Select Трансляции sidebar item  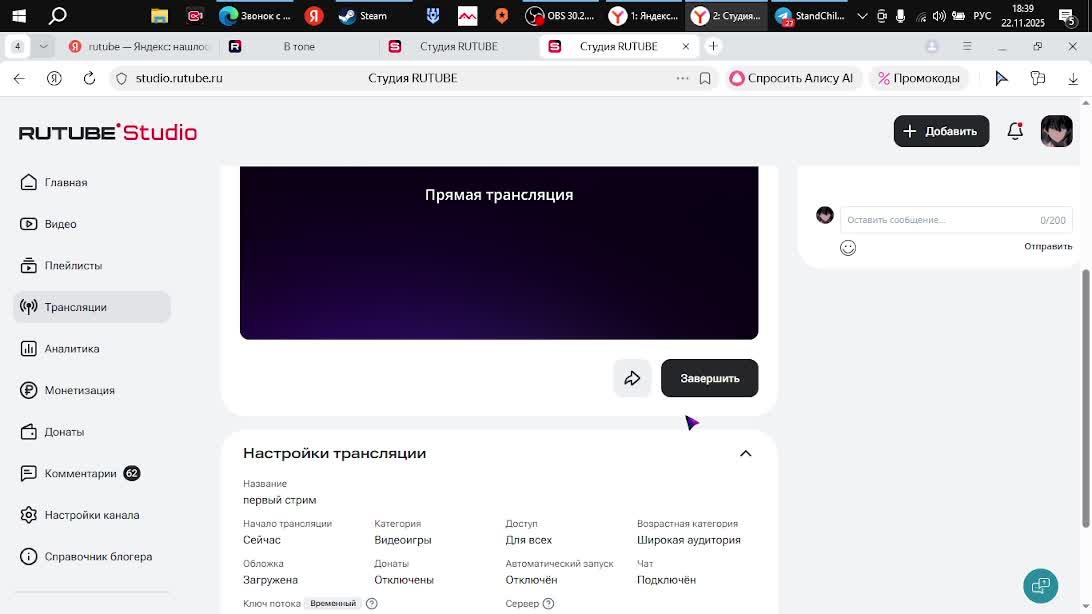pyautogui.click(x=92, y=307)
